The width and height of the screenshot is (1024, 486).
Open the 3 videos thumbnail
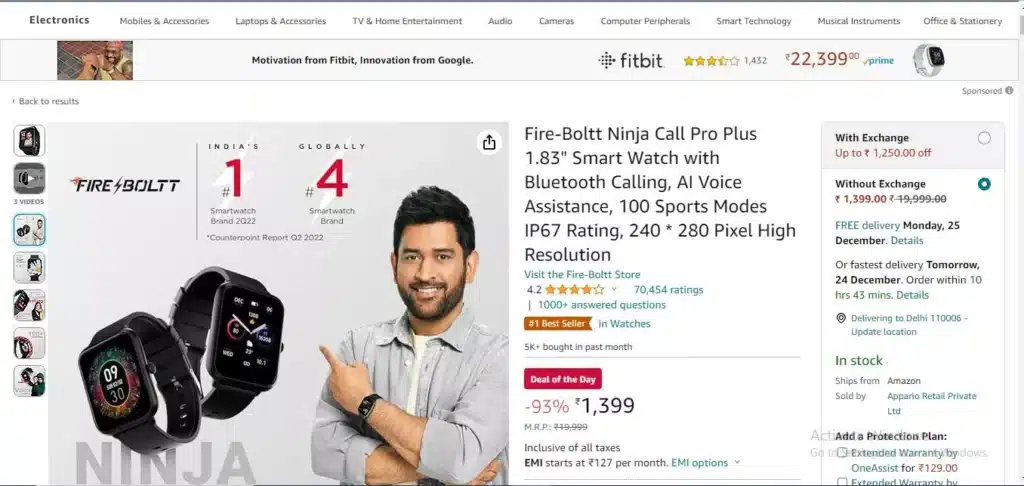point(29,179)
